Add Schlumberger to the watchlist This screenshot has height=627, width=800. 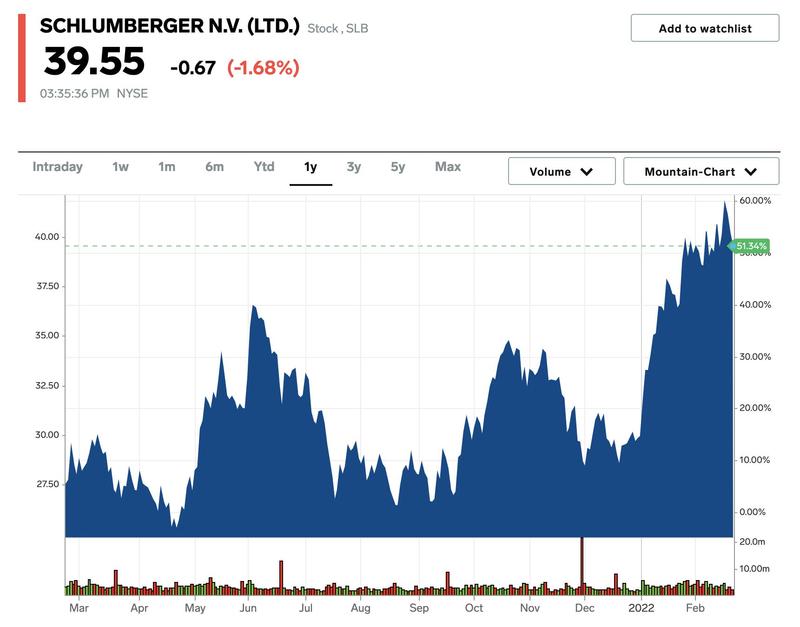(x=705, y=28)
